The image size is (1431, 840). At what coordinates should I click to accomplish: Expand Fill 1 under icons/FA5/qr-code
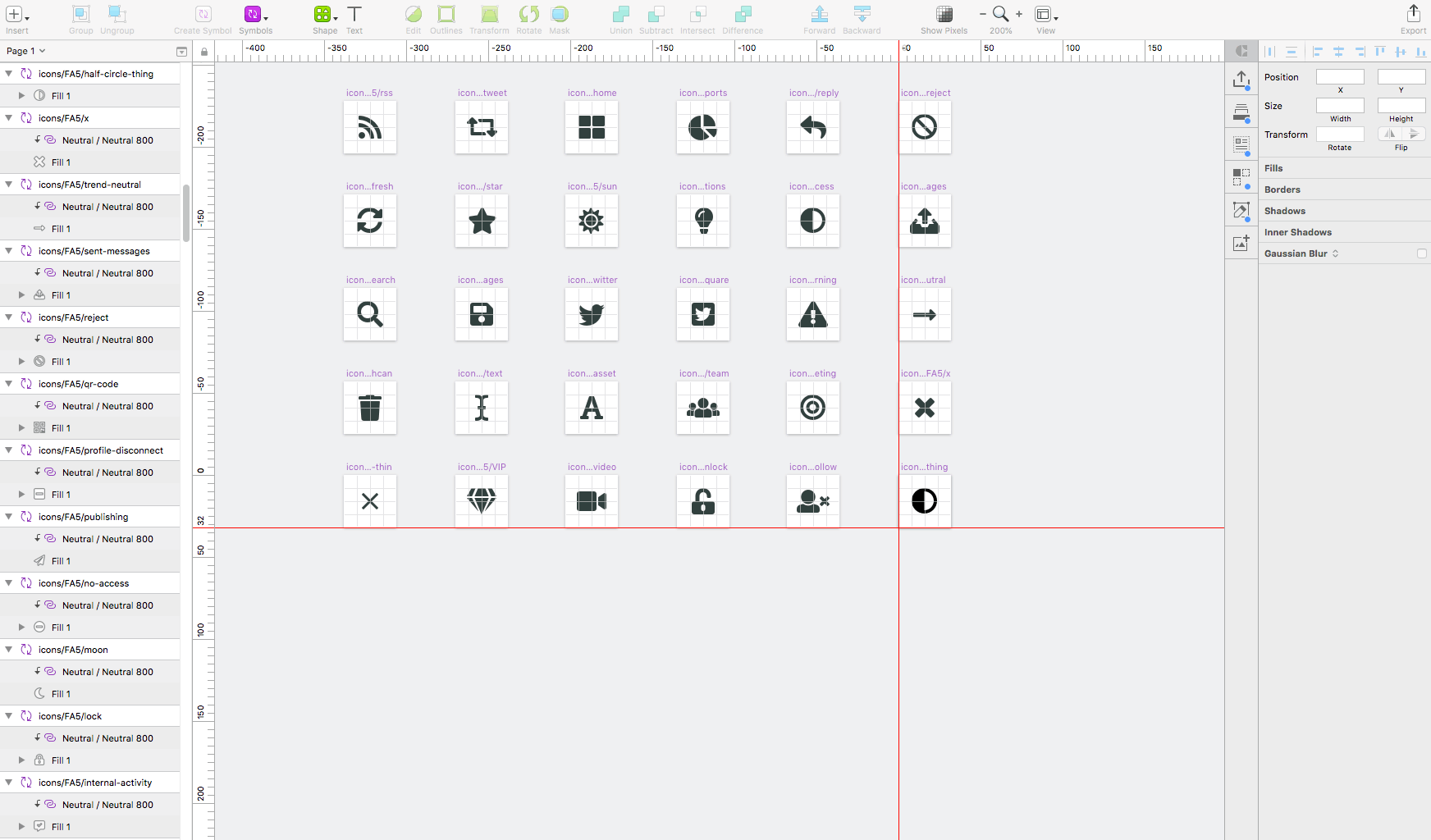22,428
